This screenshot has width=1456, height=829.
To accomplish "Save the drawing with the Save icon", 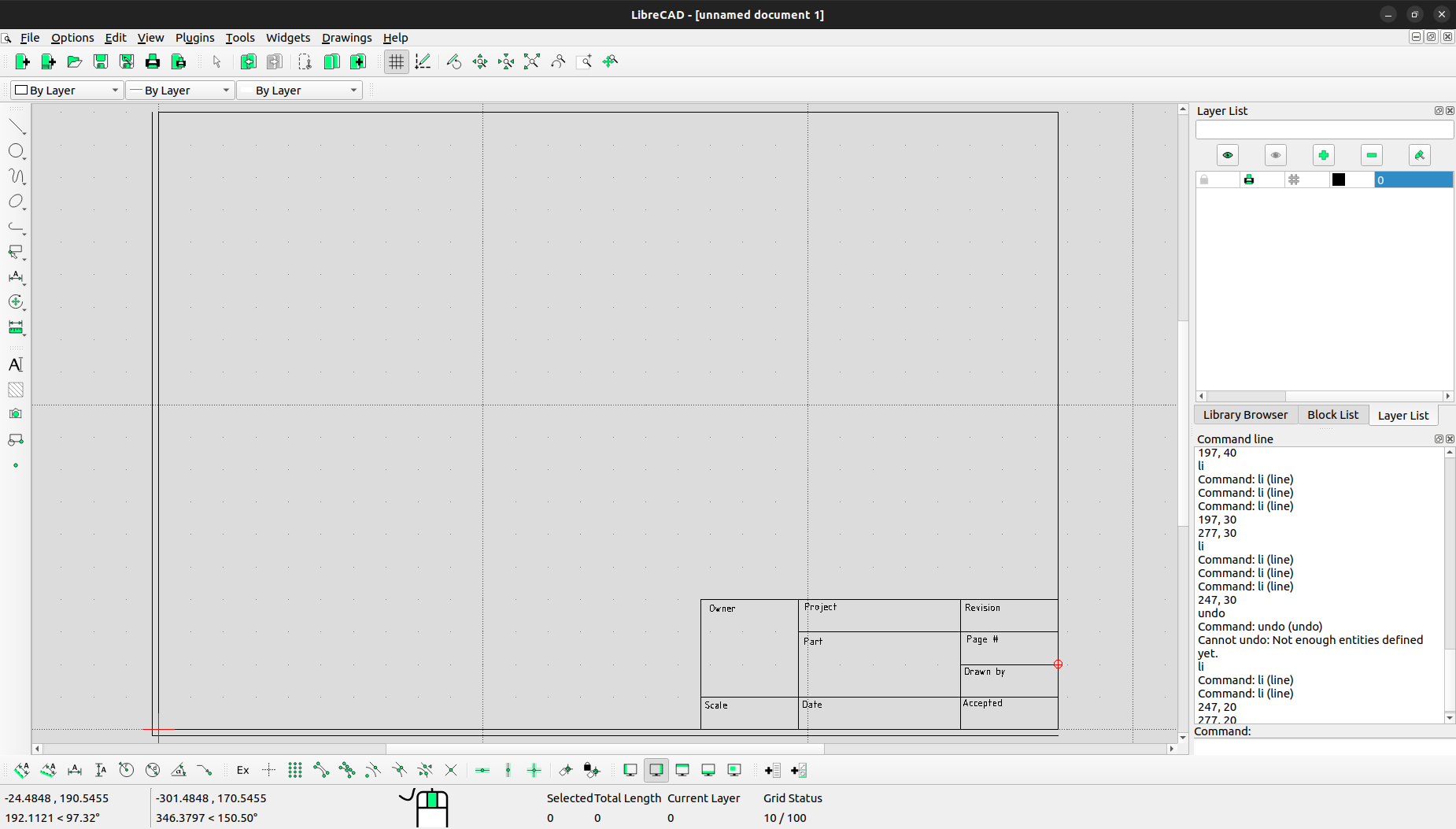I will pos(100,61).
